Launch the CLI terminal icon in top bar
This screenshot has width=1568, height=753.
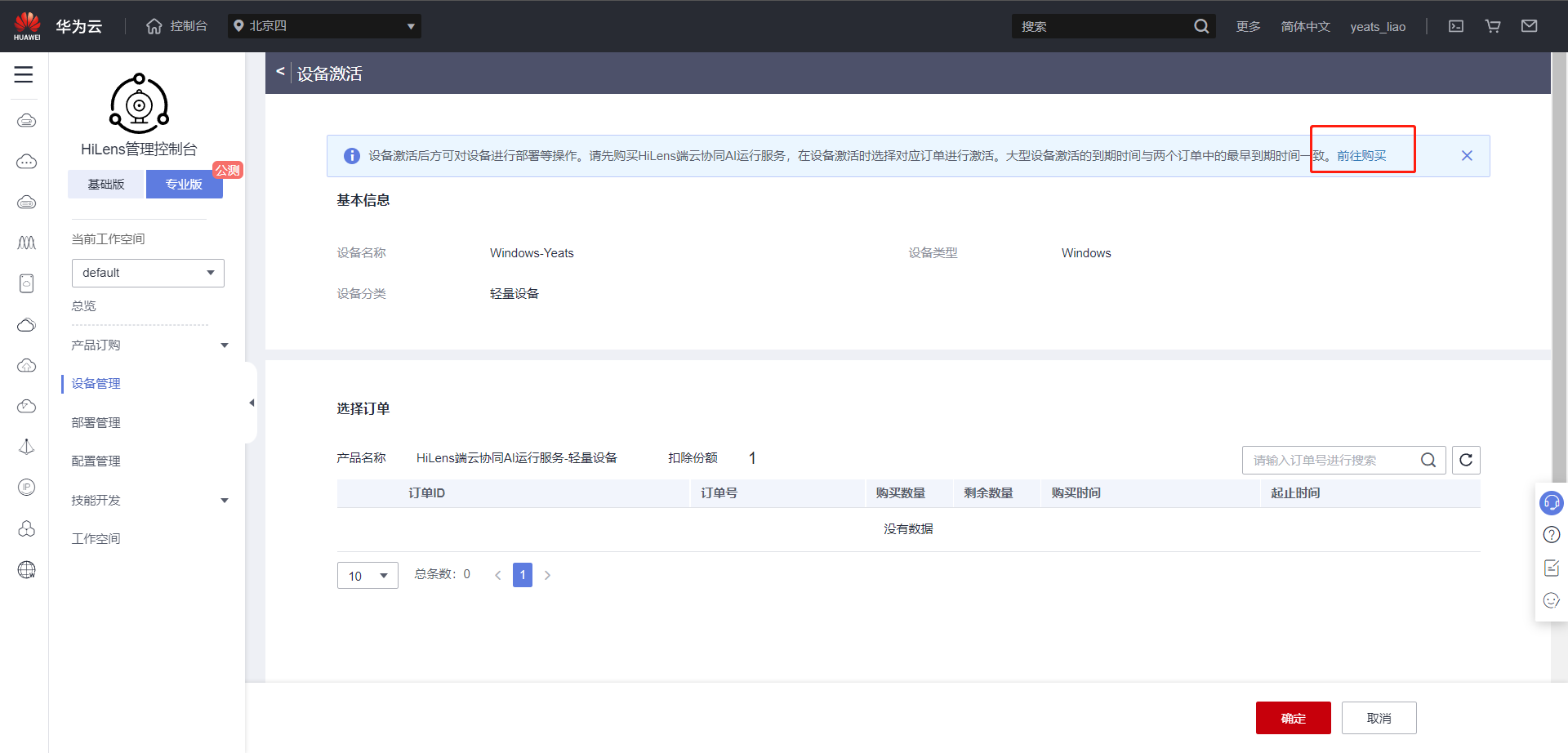(x=1455, y=25)
